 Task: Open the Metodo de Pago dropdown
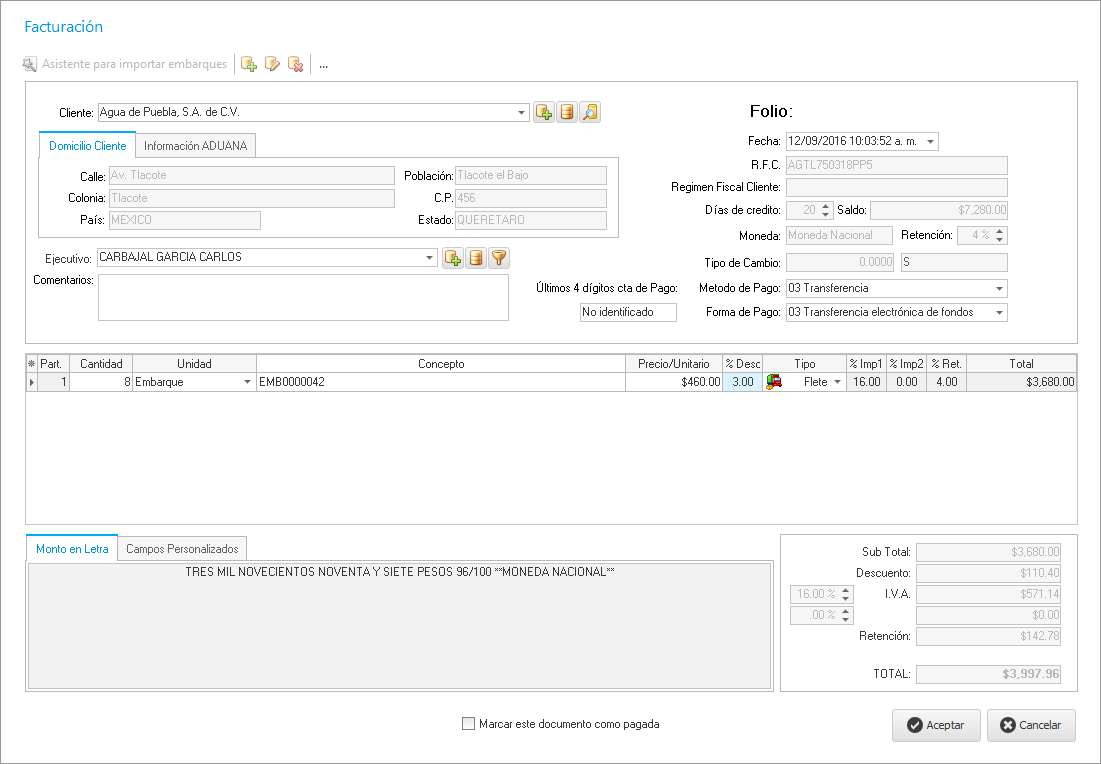pyautogui.click(x=999, y=289)
